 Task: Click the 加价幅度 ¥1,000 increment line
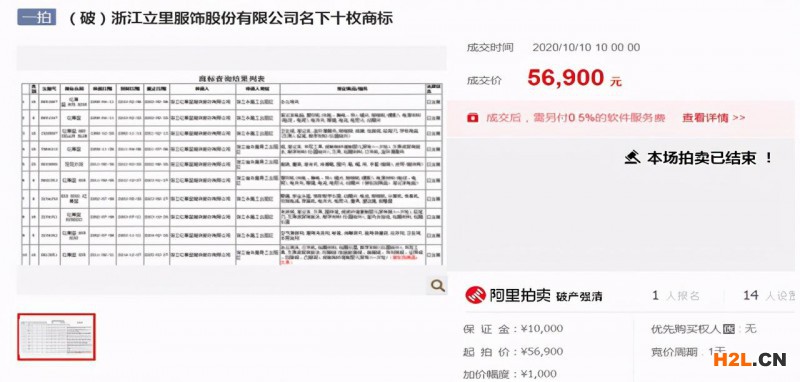click(x=510, y=374)
